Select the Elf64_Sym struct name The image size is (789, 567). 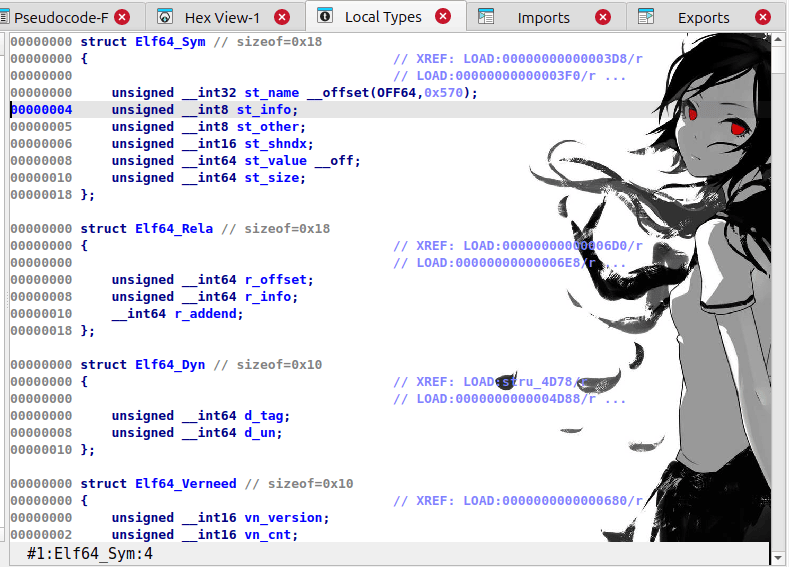pyautogui.click(x=170, y=42)
